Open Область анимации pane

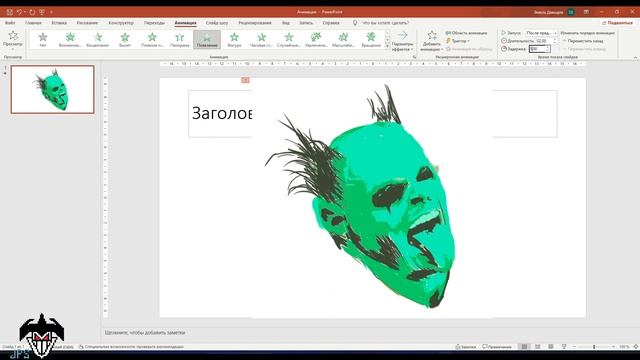(x=466, y=33)
